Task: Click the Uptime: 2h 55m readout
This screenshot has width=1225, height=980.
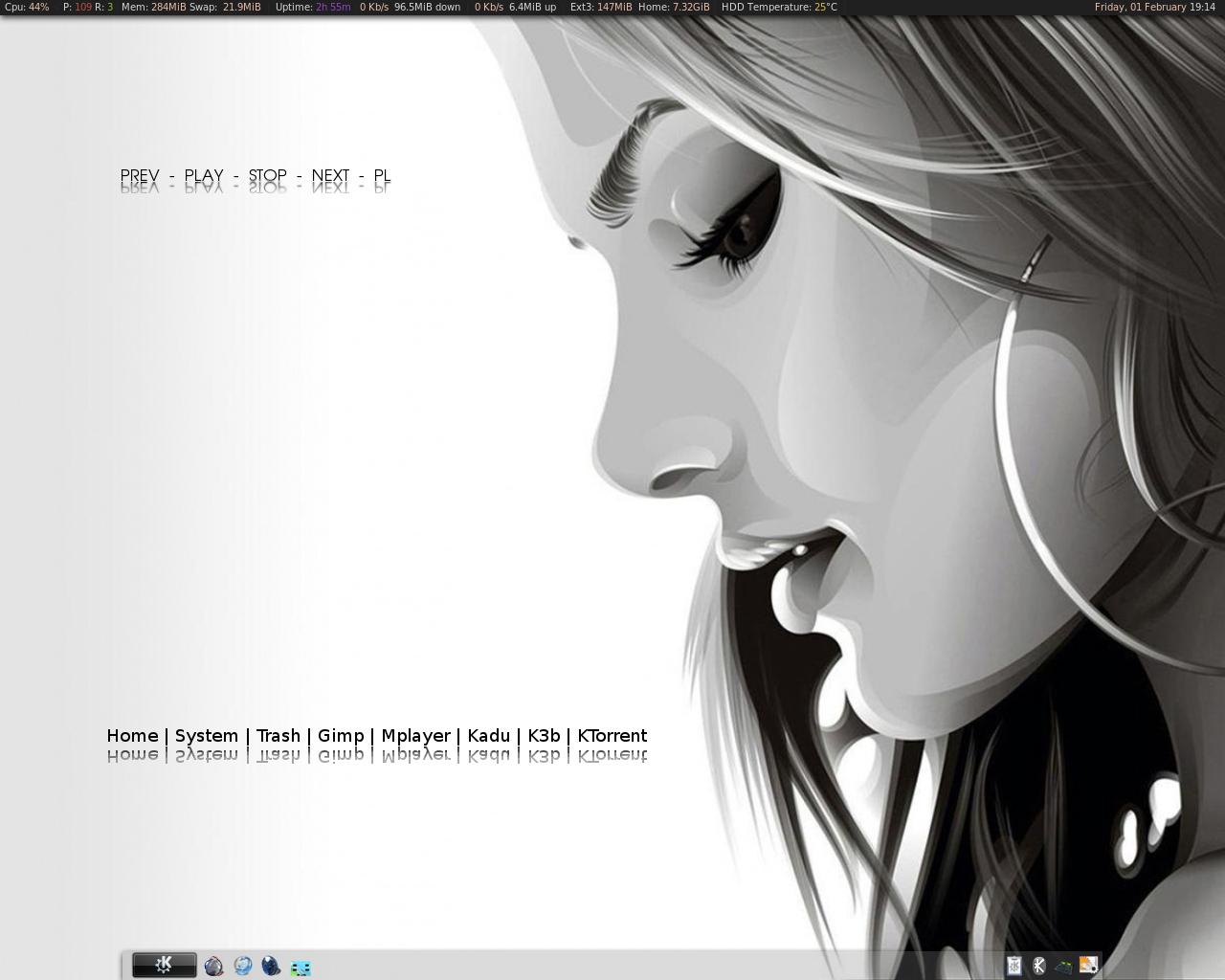Action: tap(313, 7)
